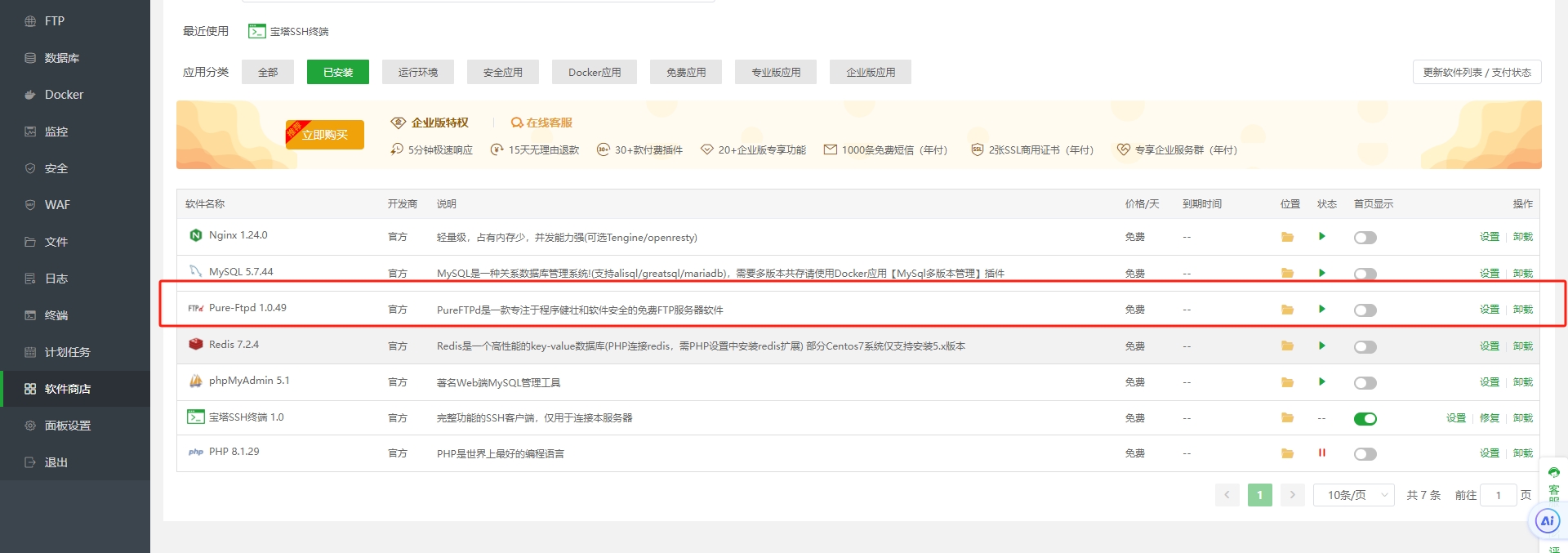Click the phpMyAdmin logo icon
Image resolution: width=1568 pixels, height=553 pixels.
point(195,381)
